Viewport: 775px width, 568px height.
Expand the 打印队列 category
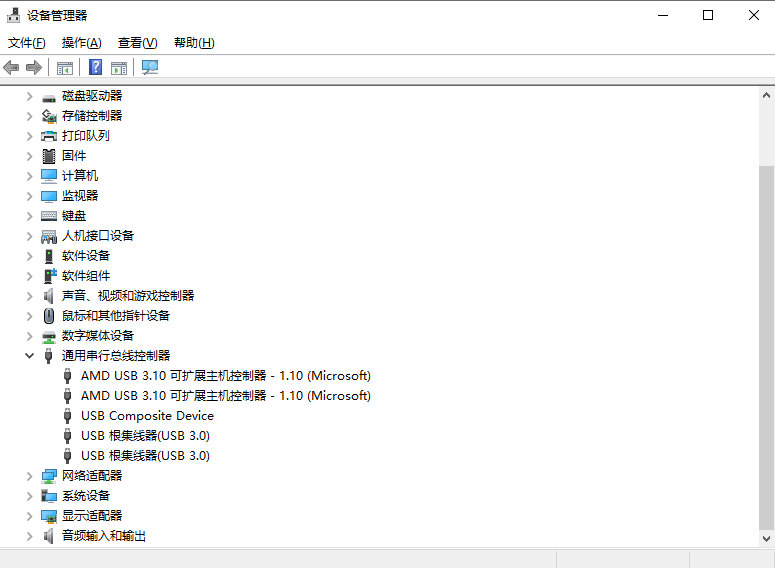click(30, 136)
